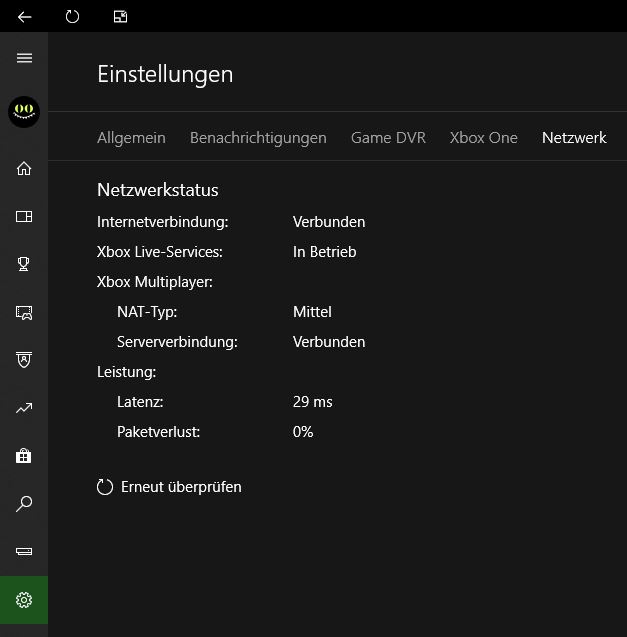
Task: Open Achievements trophy icon
Action: (24, 264)
